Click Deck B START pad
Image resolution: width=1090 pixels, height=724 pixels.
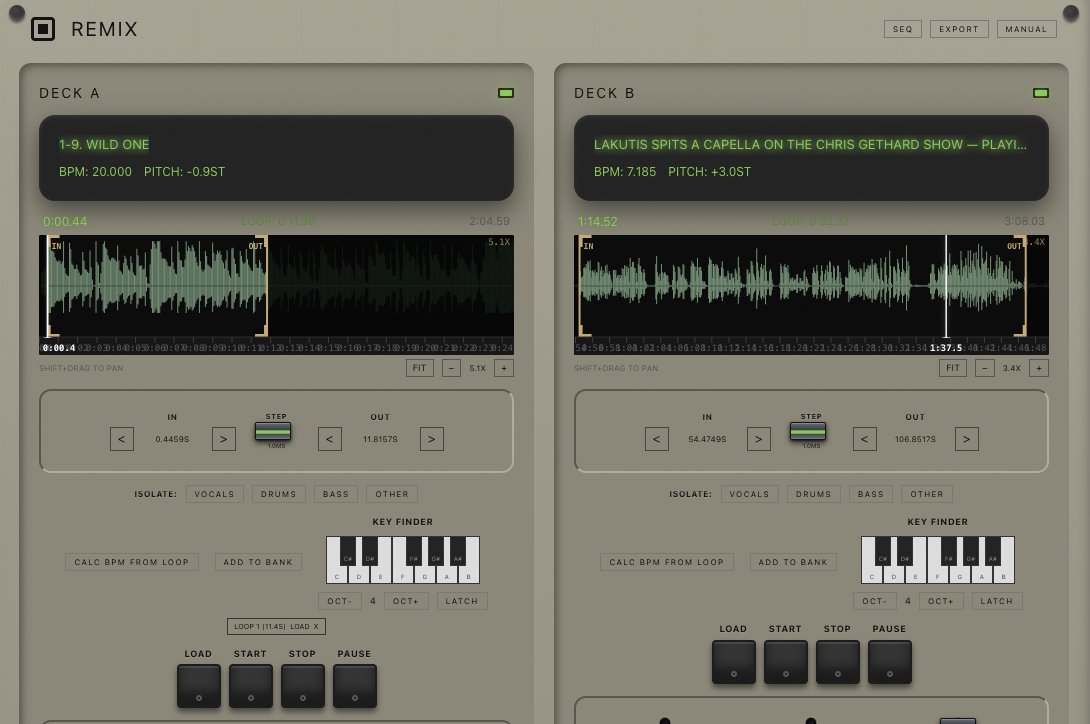(x=786, y=662)
